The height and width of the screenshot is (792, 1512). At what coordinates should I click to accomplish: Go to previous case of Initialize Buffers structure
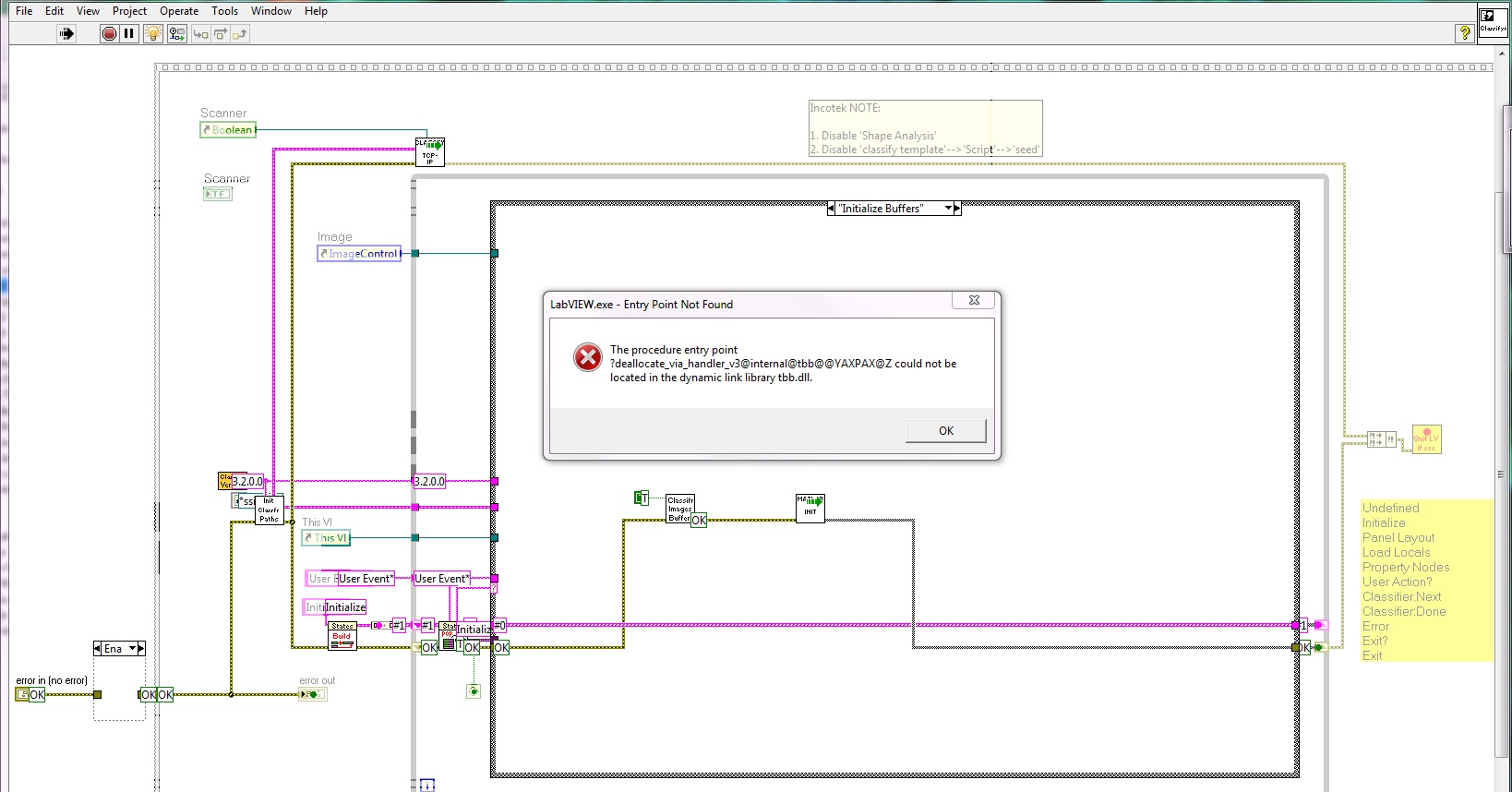point(831,209)
